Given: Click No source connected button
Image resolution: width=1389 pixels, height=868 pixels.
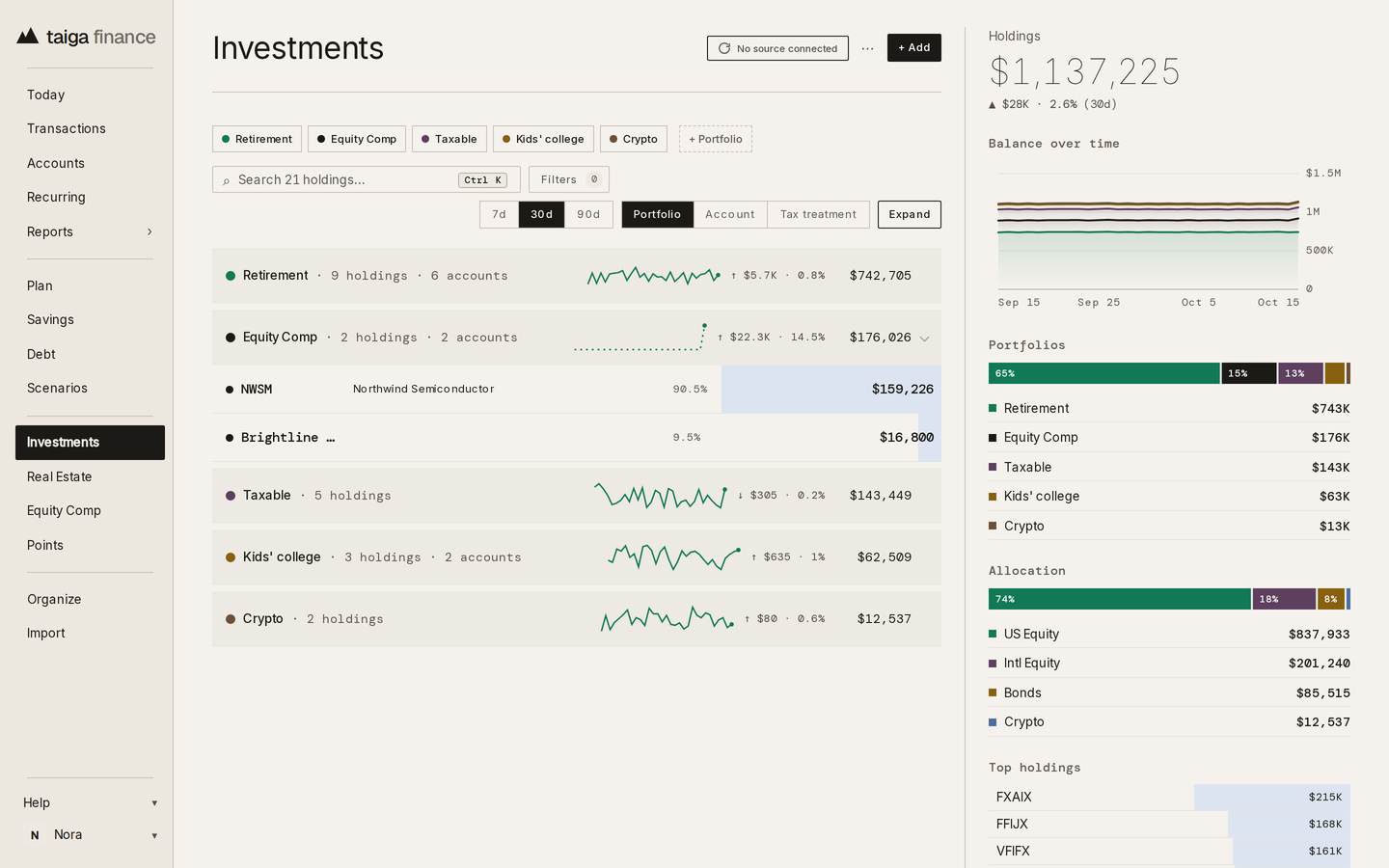Looking at the screenshot, I should coord(777,48).
